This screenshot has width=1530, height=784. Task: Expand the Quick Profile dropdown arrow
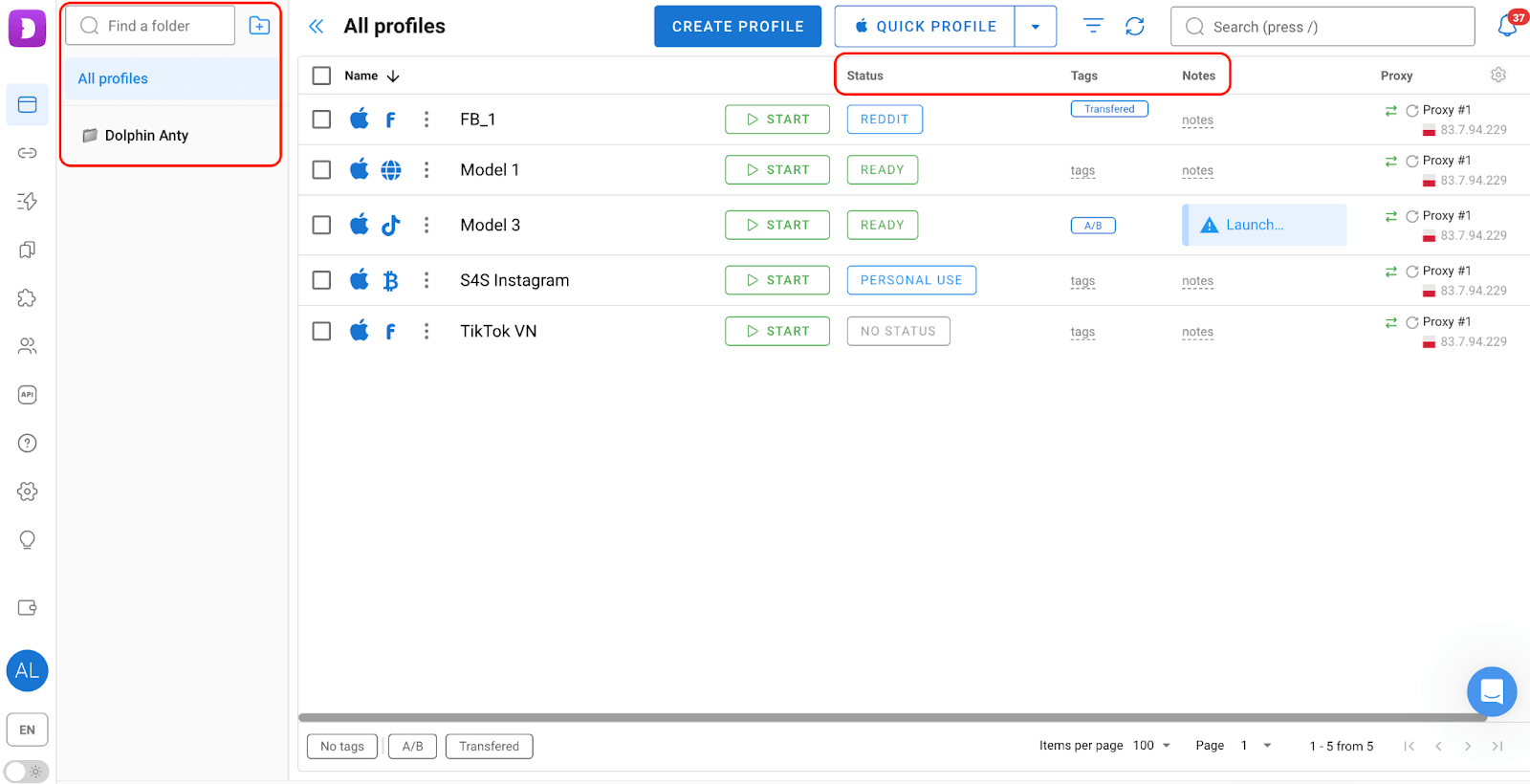1035,27
